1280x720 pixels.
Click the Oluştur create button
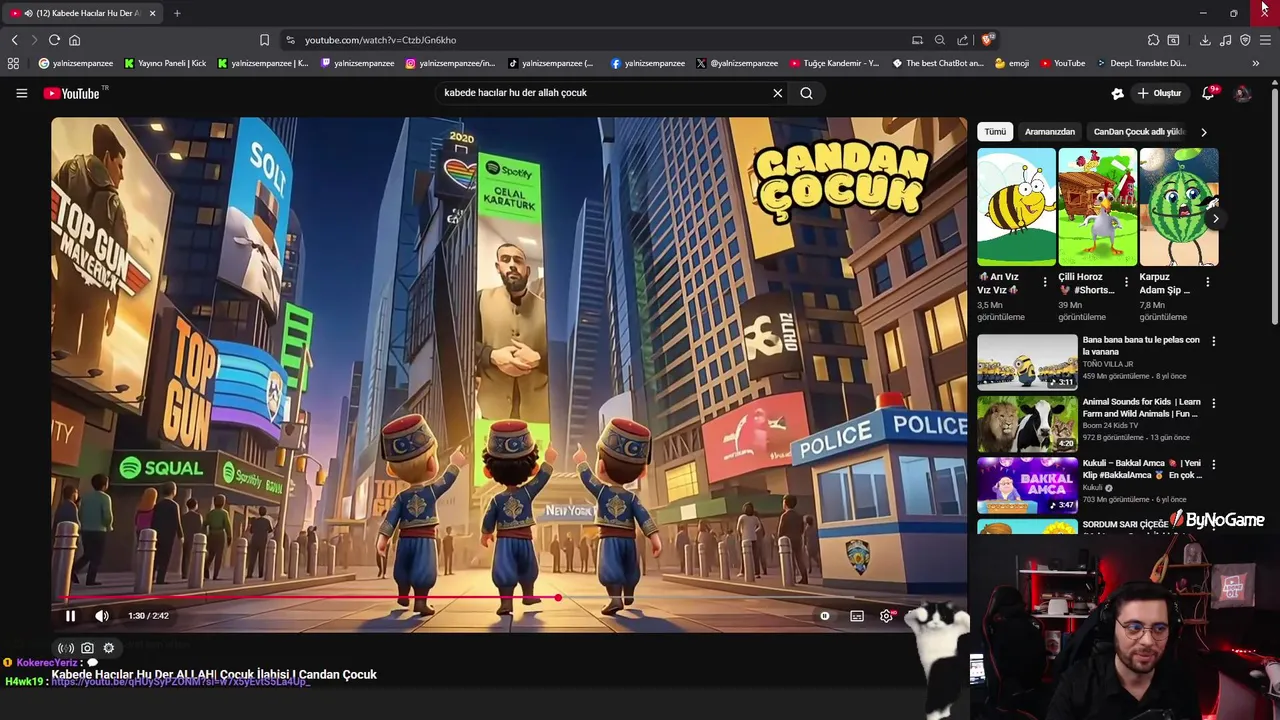(x=1159, y=93)
